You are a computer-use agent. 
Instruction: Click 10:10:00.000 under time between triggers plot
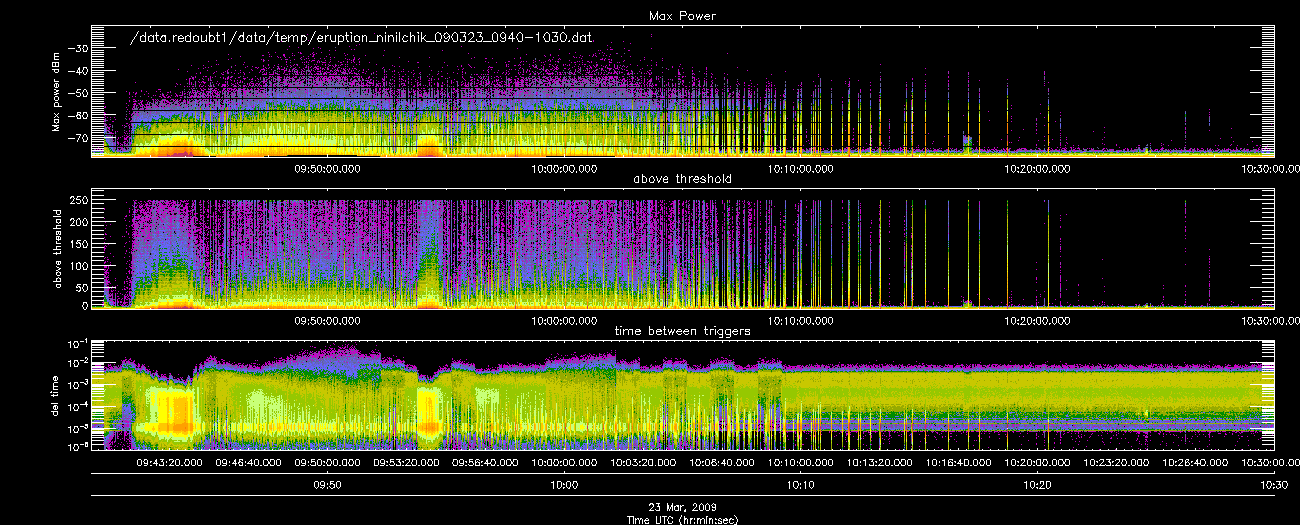click(x=801, y=463)
